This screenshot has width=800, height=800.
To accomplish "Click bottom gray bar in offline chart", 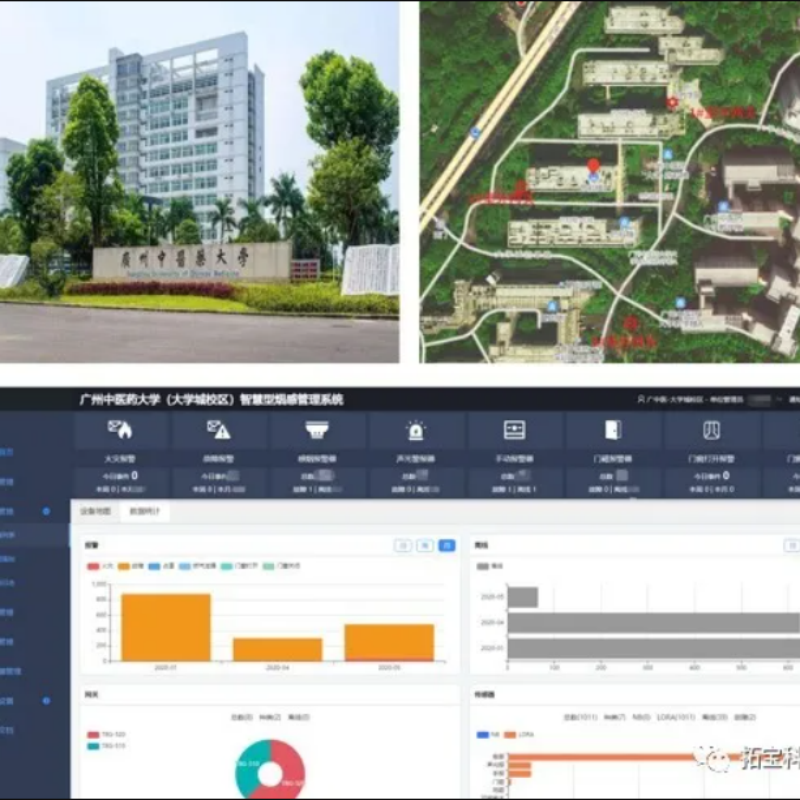I will pyautogui.click(x=654, y=648).
